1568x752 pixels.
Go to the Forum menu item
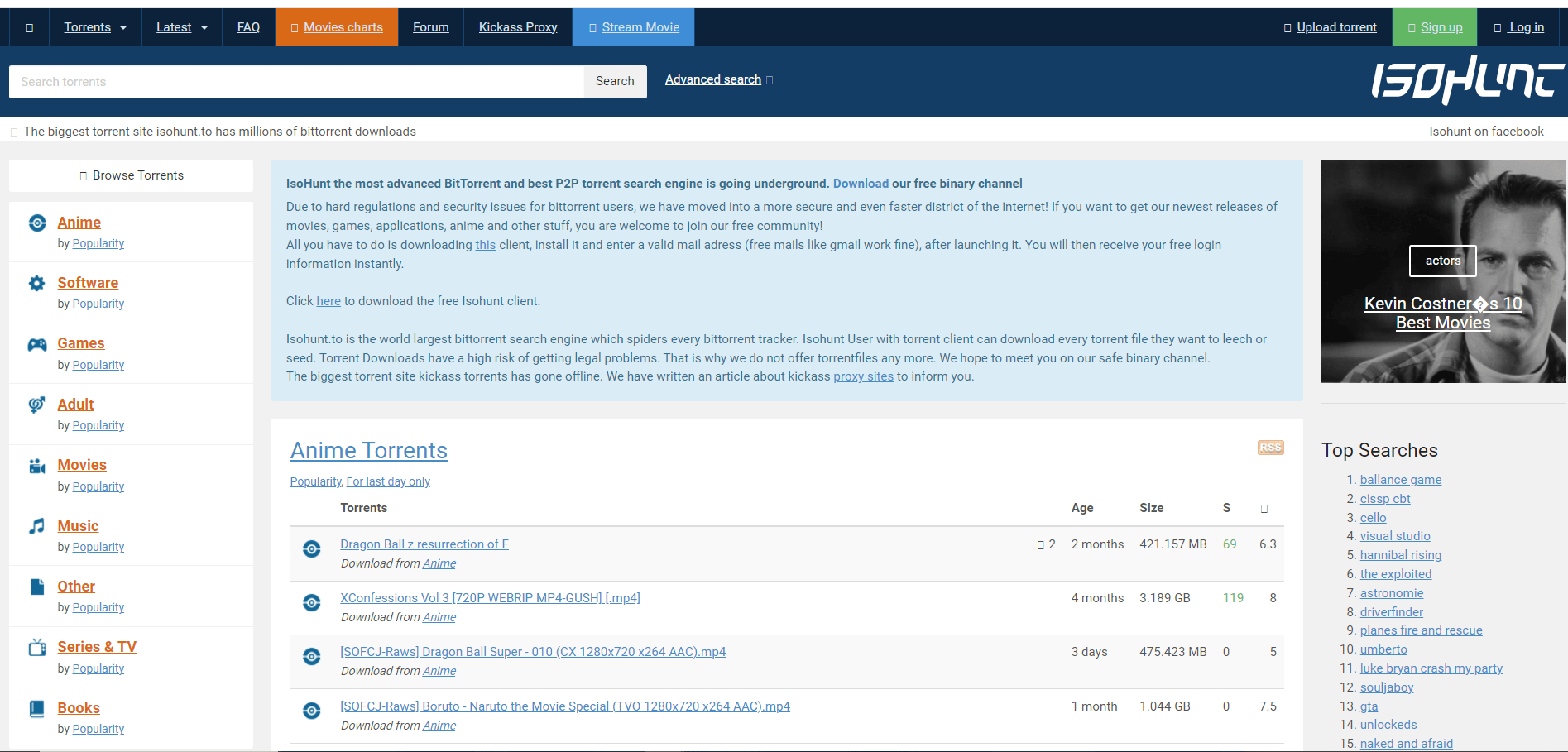[x=430, y=27]
